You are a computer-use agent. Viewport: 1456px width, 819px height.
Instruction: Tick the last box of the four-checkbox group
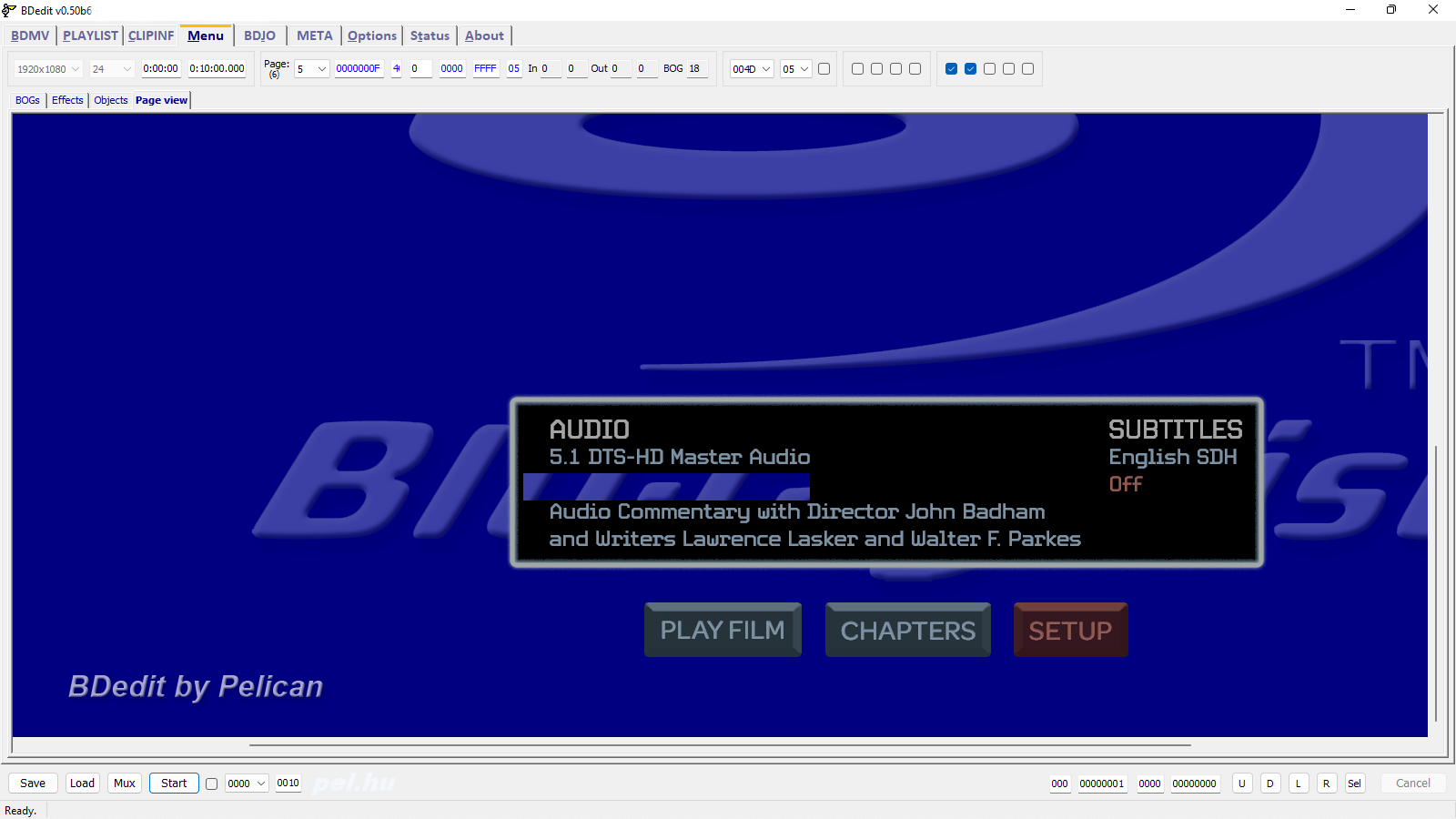tap(915, 69)
